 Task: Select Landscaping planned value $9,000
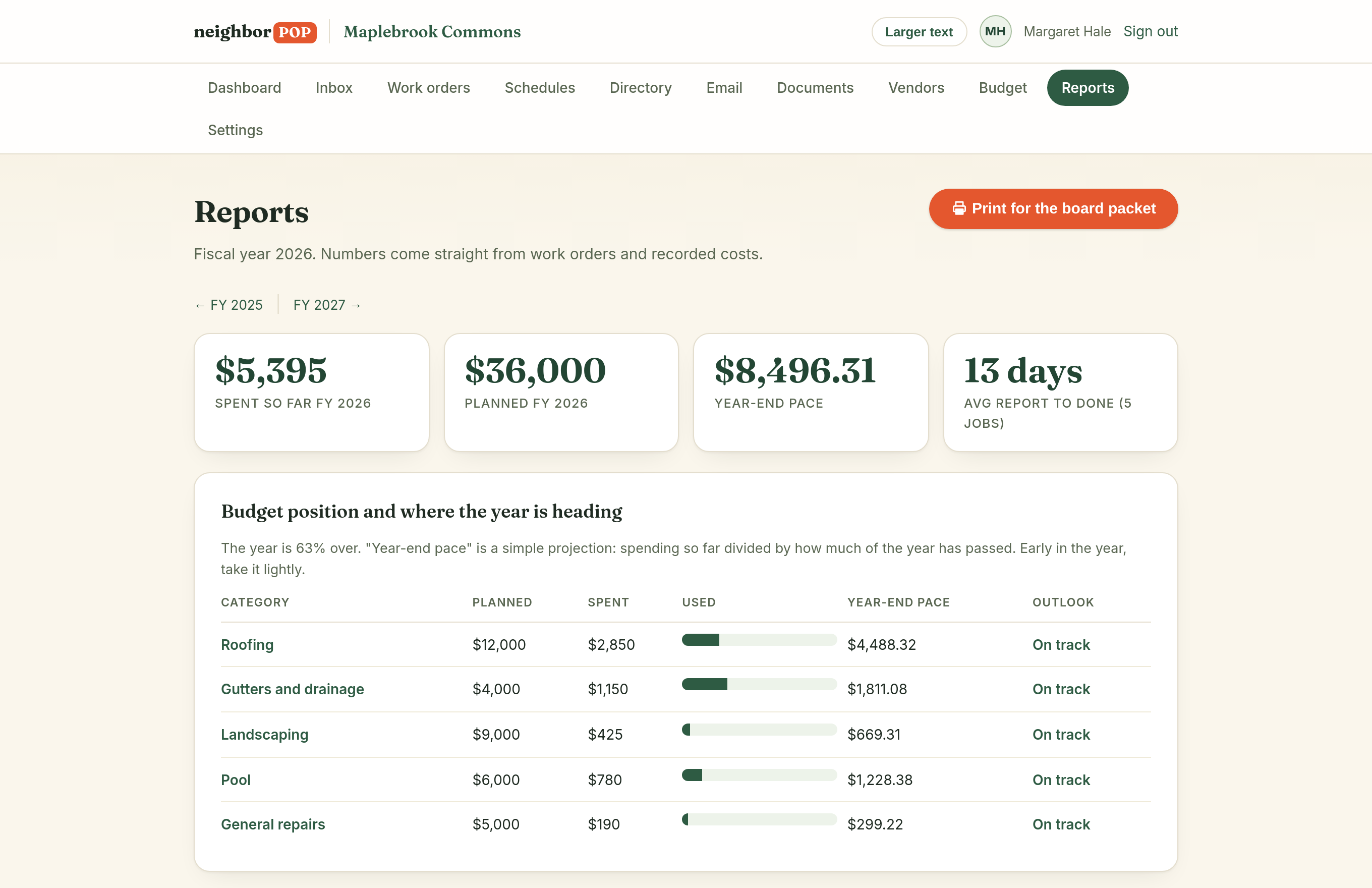496,735
